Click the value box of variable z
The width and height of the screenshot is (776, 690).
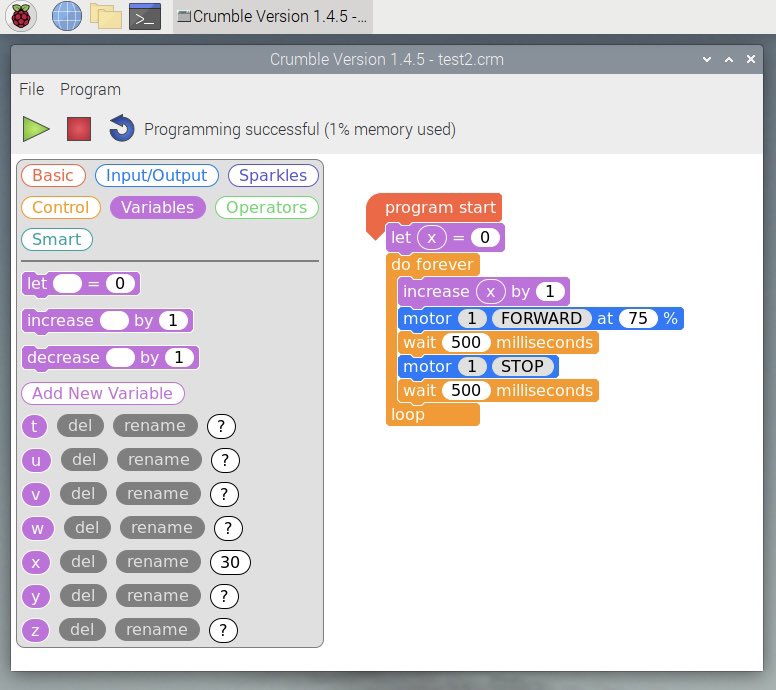[x=223, y=630]
